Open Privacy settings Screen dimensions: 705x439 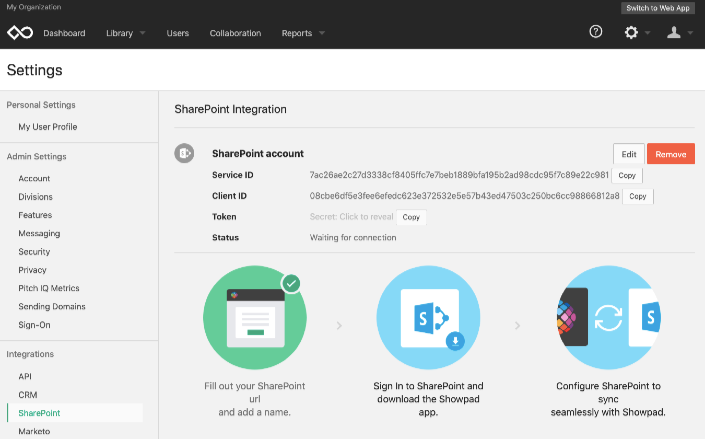[32, 270]
